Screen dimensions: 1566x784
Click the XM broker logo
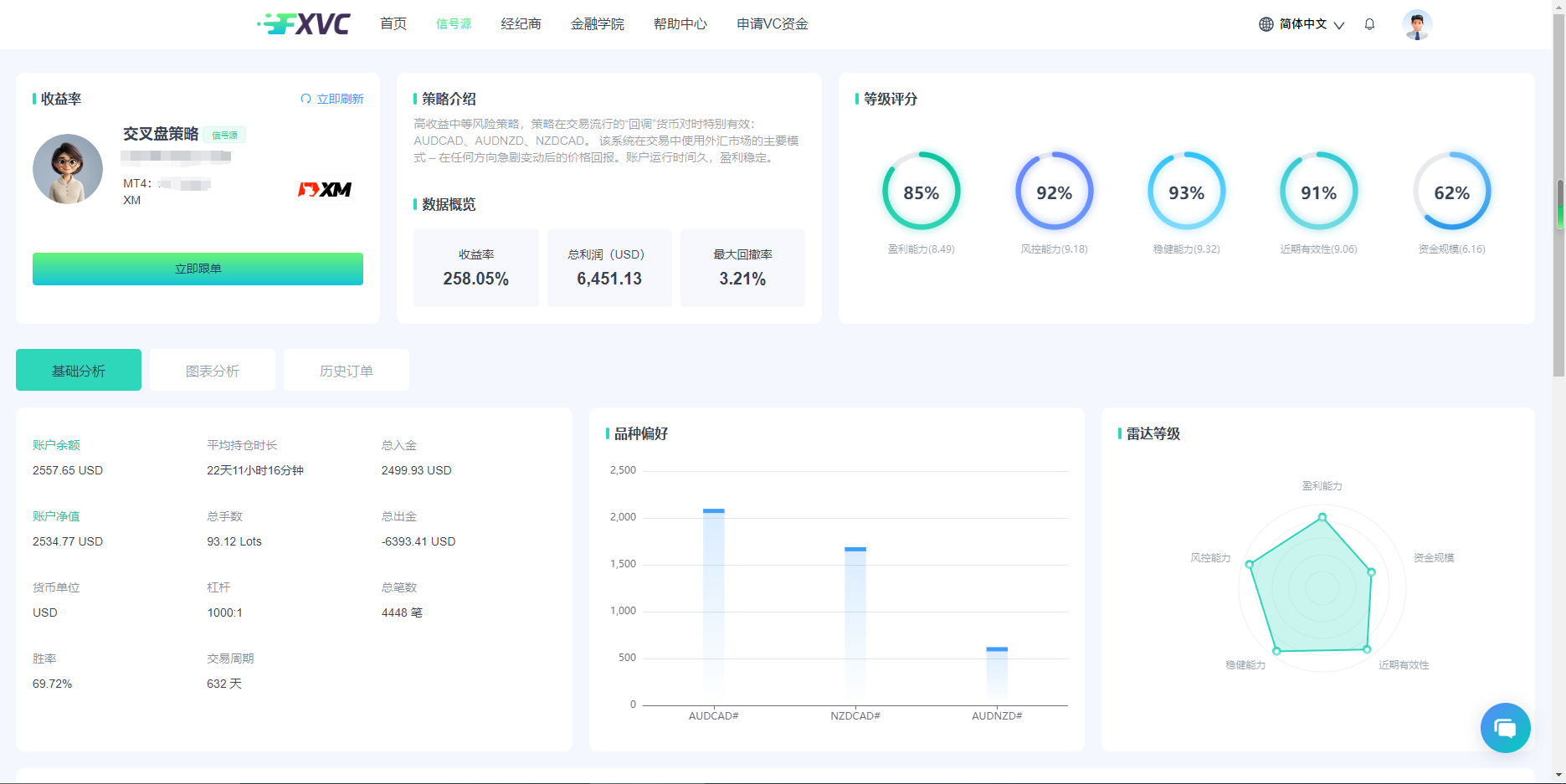[x=325, y=190]
